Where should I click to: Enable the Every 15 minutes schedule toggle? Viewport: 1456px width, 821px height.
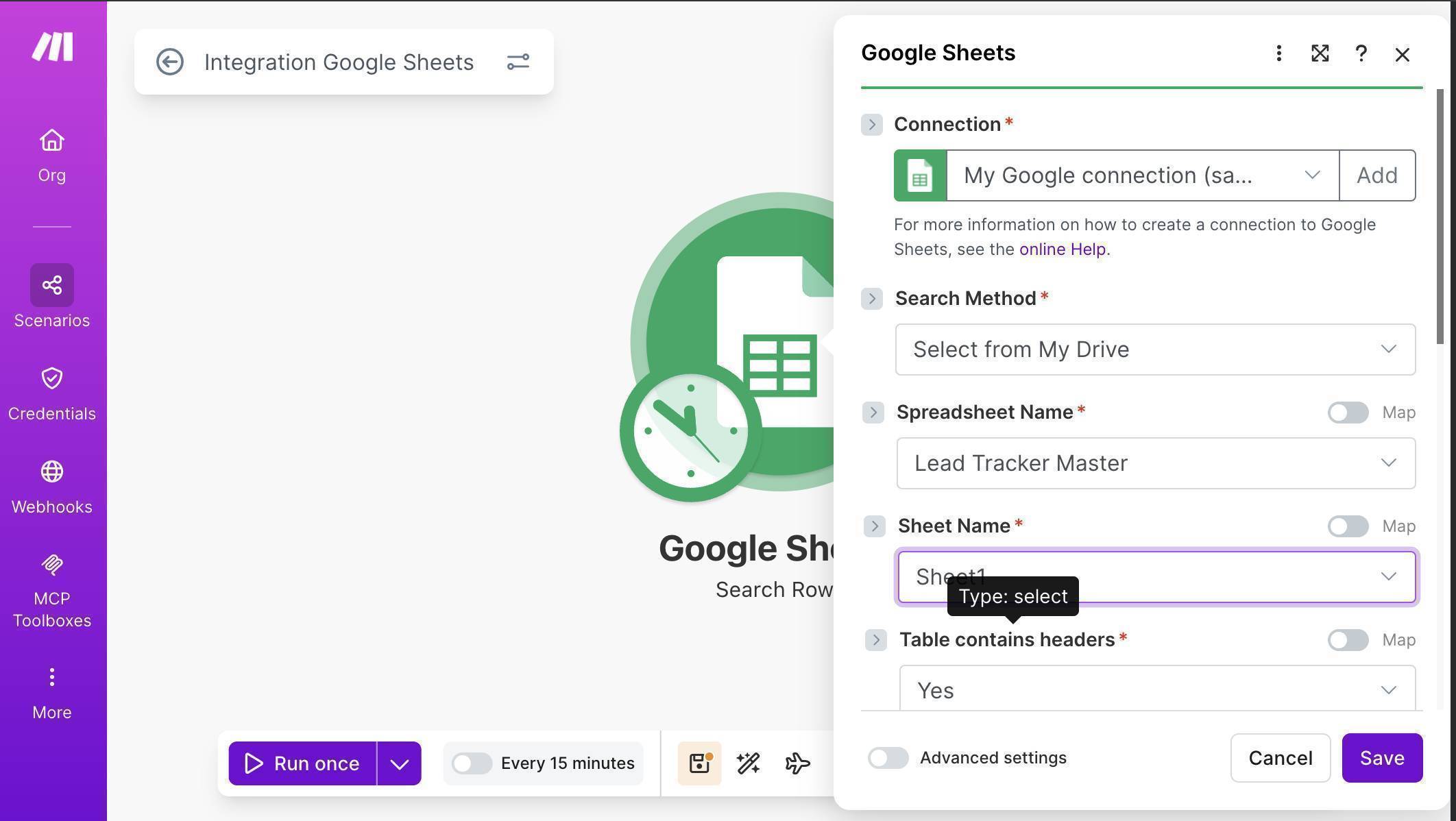(x=472, y=762)
